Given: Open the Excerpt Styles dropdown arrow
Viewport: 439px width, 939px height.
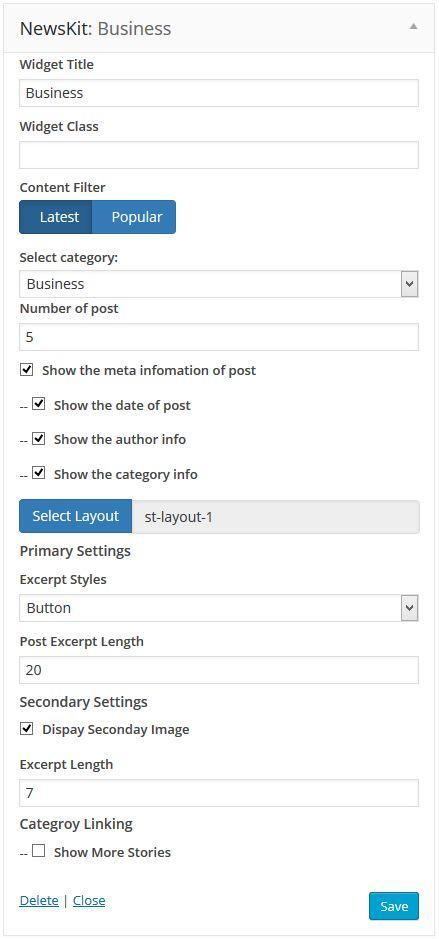Looking at the screenshot, I should pyautogui.click(x=409, y=608).
